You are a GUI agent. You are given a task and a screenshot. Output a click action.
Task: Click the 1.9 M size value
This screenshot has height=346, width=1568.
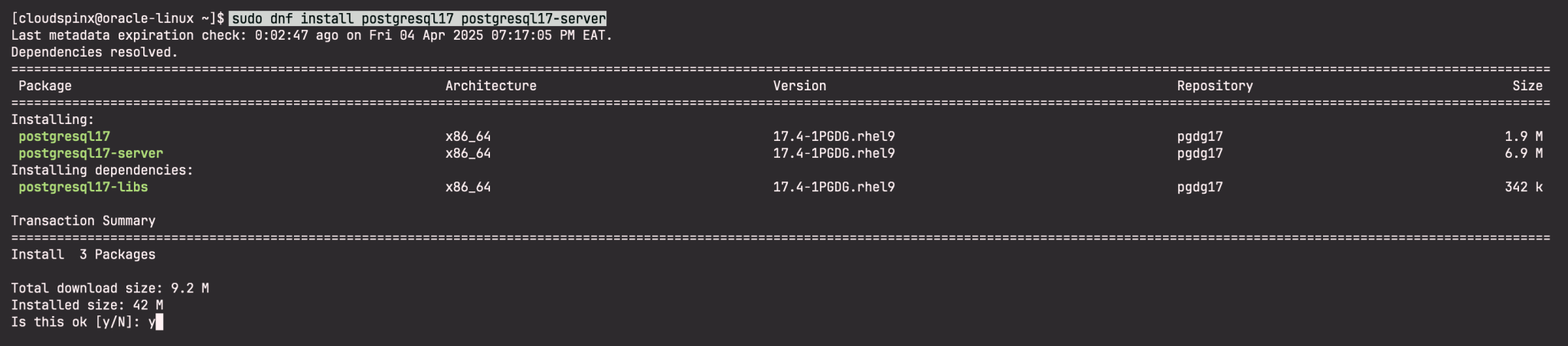(1523, 136)
